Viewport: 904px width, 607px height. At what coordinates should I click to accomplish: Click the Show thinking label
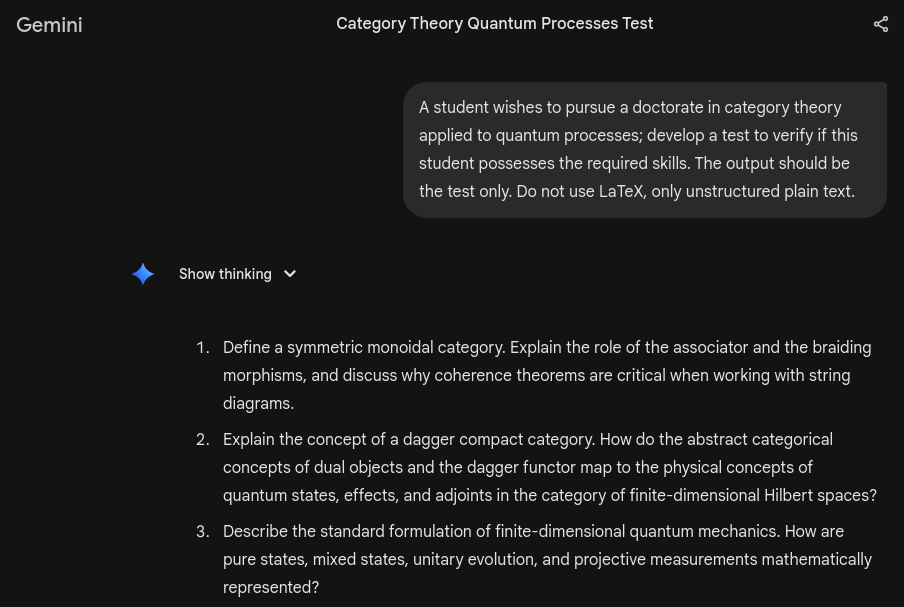225,274
